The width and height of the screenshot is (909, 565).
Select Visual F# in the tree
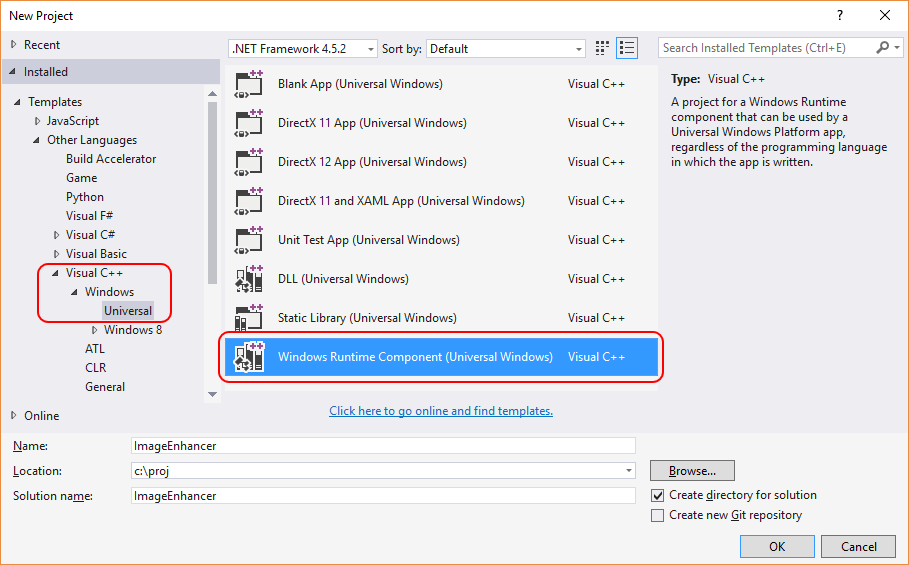coord(89,216)
